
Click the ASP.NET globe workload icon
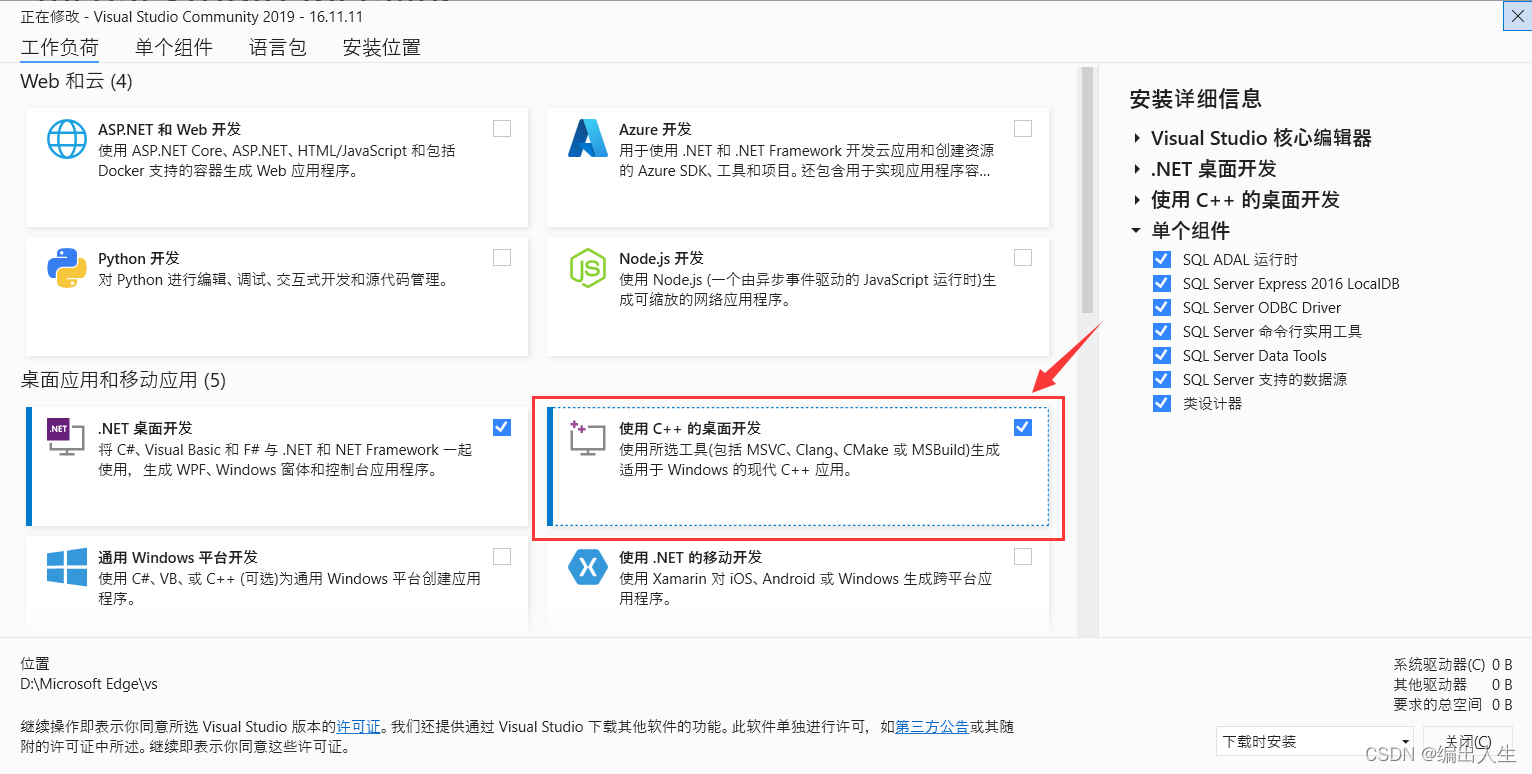tap(67, 139)
